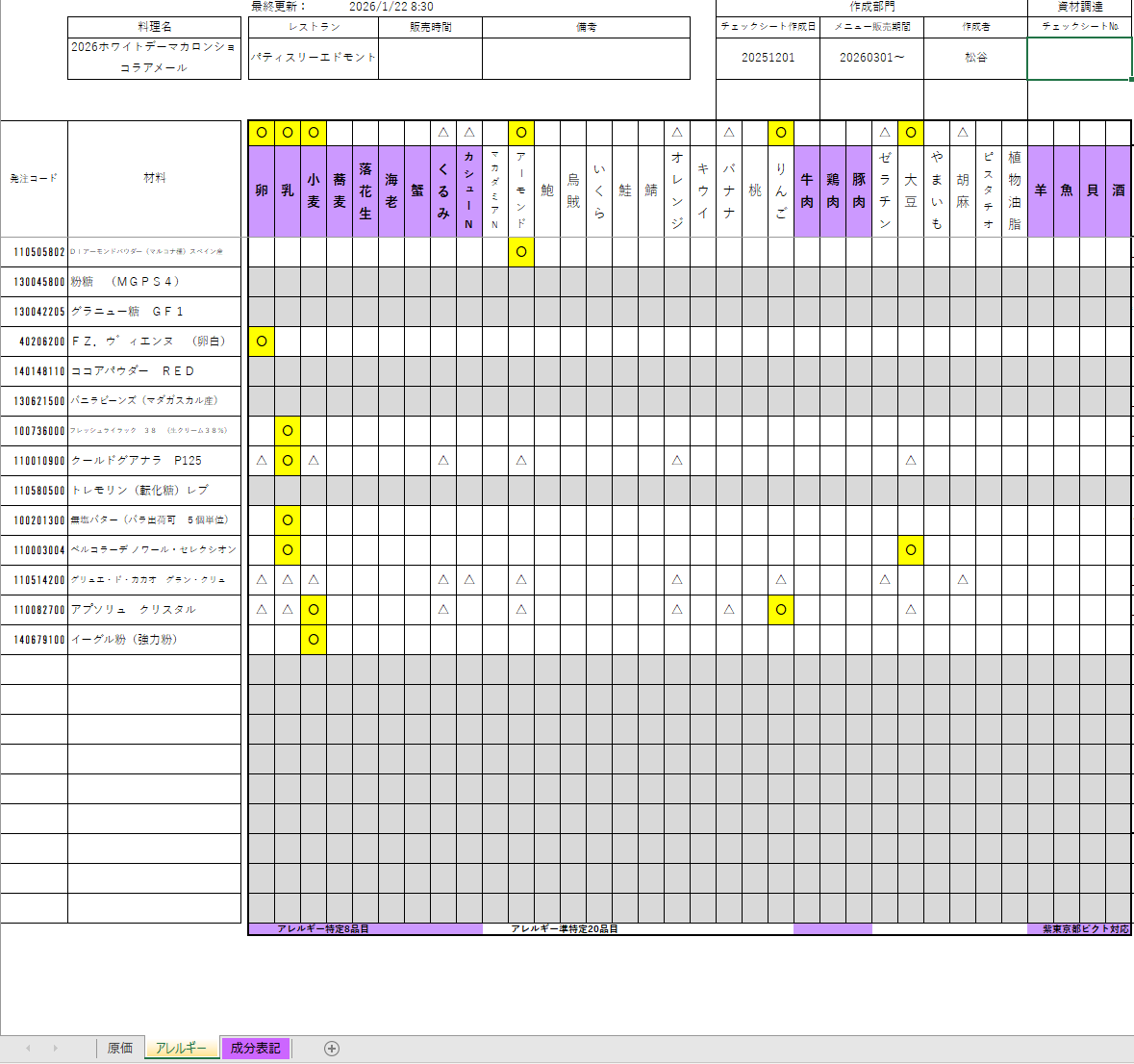
Task: Click the checksheet date 20251201 cell
Action: click(x=768, y=58)
